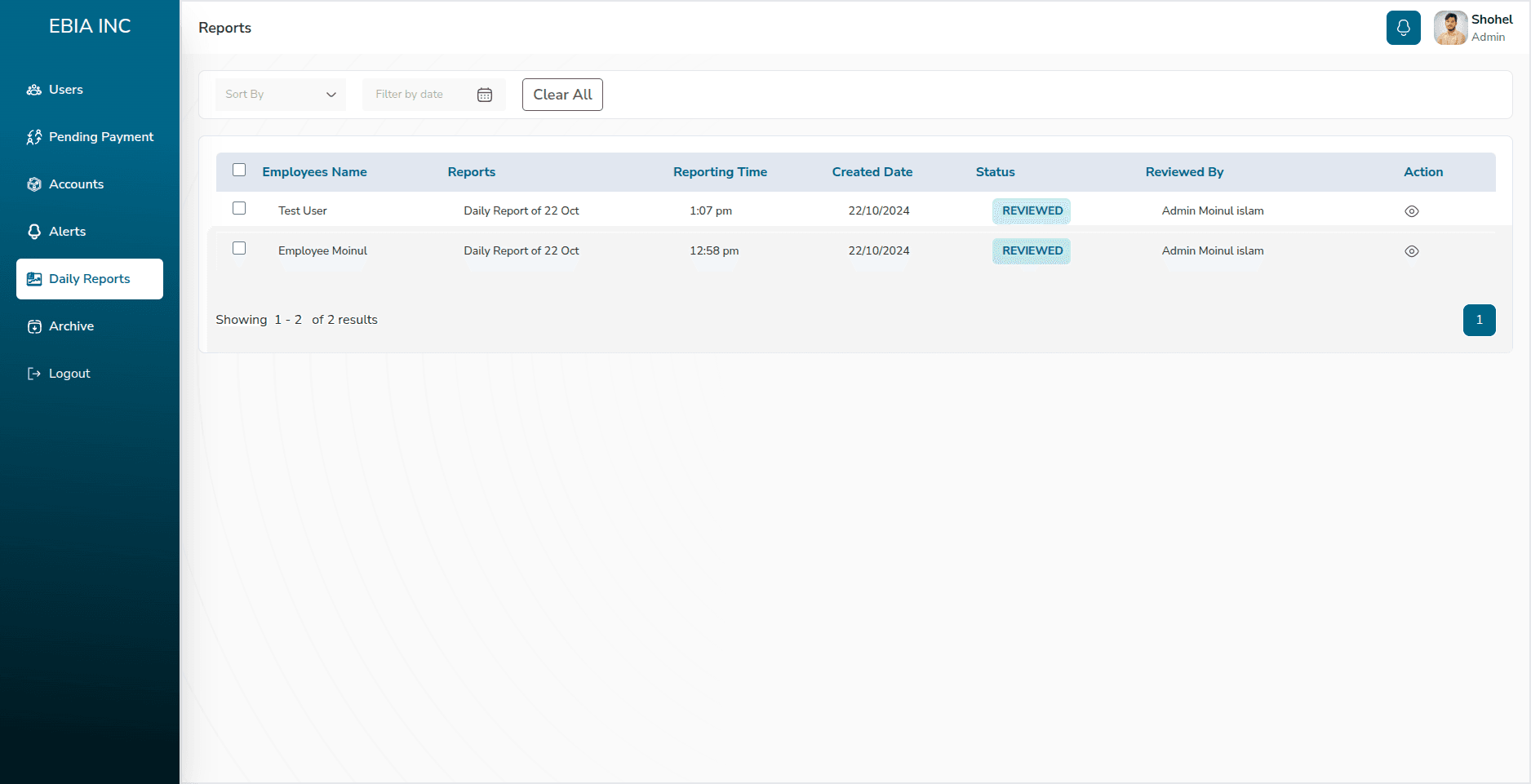Go to Pending Payment page
The width and height of the screenshot is (1531, 784).
pos(90,137)
